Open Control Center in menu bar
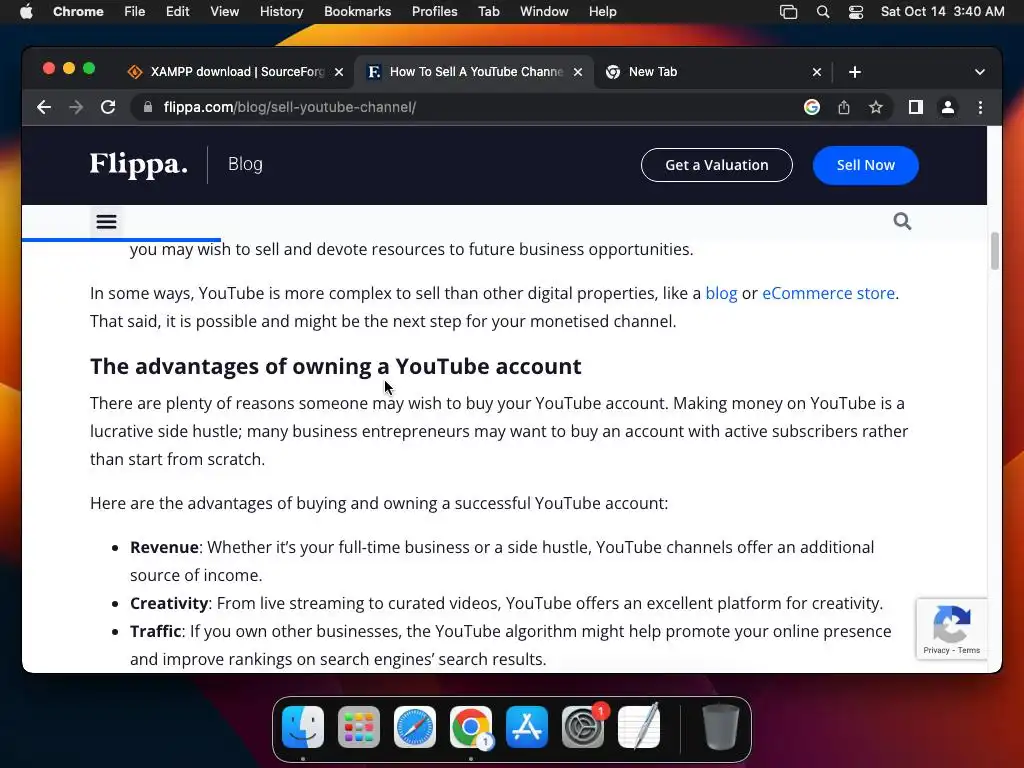The width and height of the screenshot is (1024, 768). [x=856, y=12]
